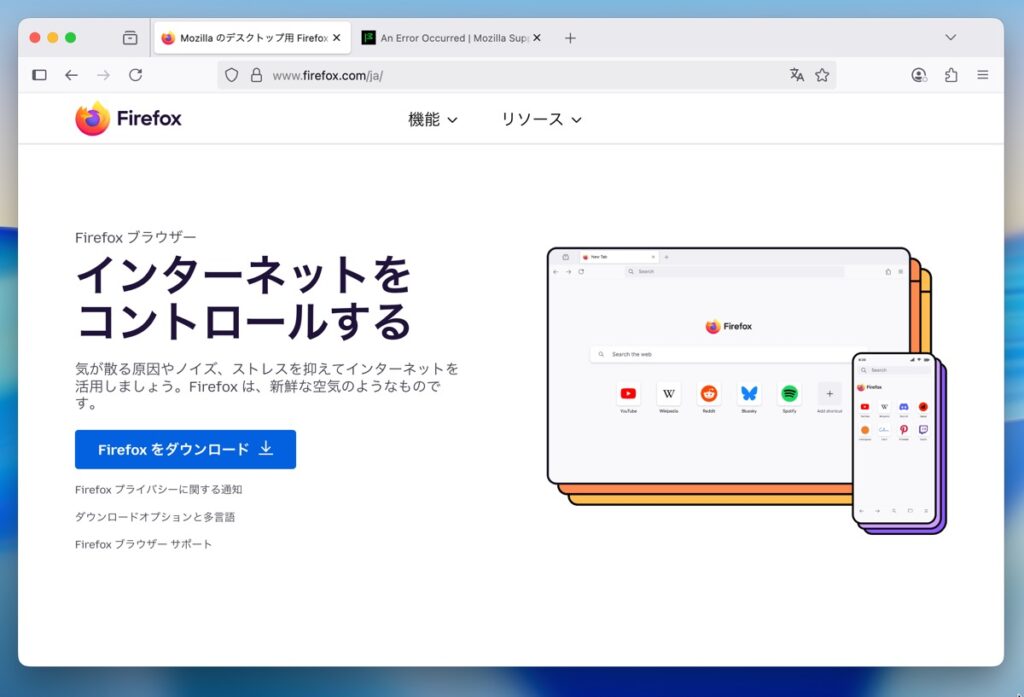Open Firefox View tab overview icon
1024x697 pixels.
coord(130,38)
